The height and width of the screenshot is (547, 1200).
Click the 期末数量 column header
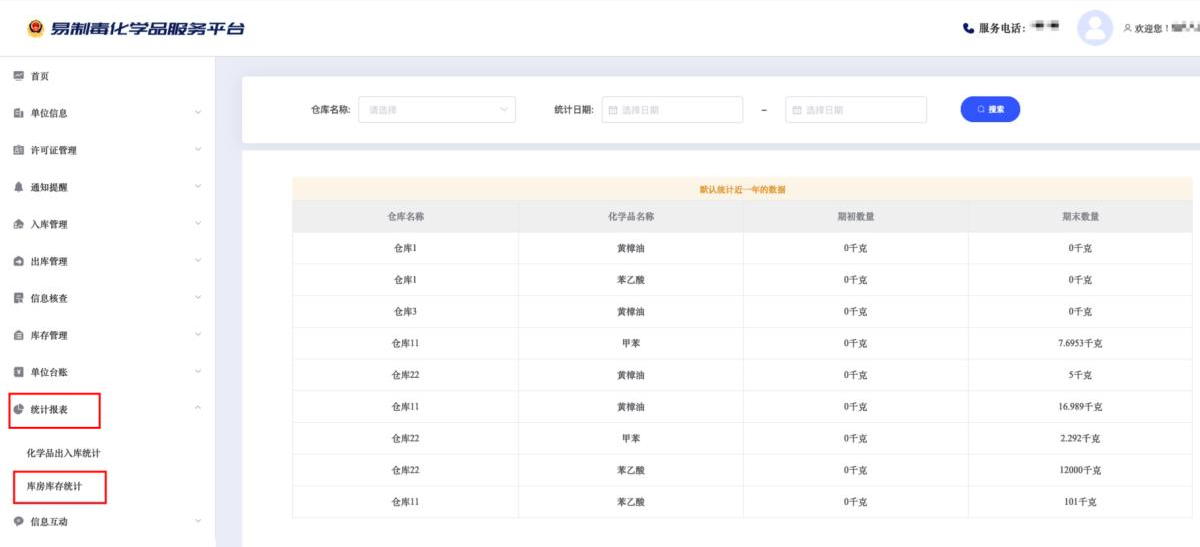(x=1080, y=216)
